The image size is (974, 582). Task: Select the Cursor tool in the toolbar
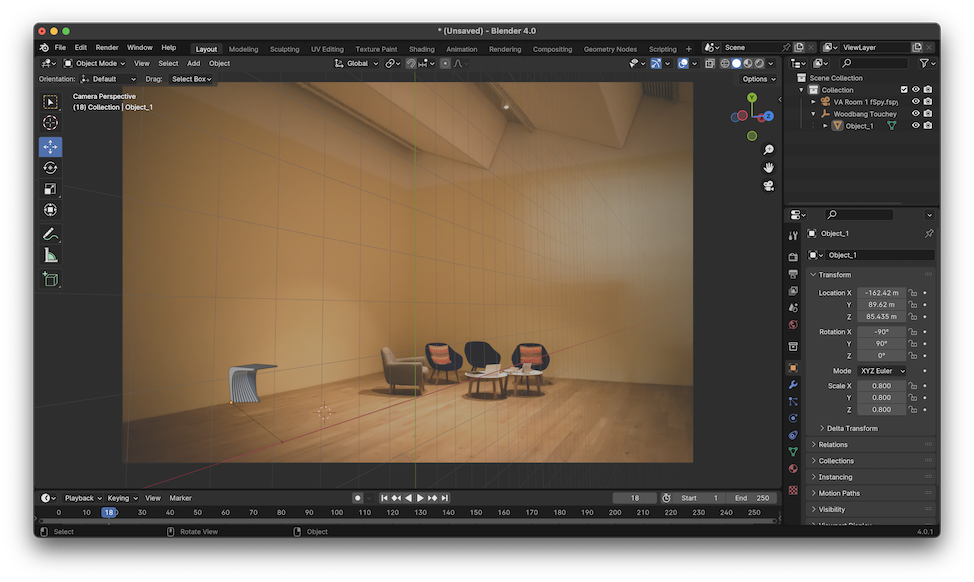(50, 123)
